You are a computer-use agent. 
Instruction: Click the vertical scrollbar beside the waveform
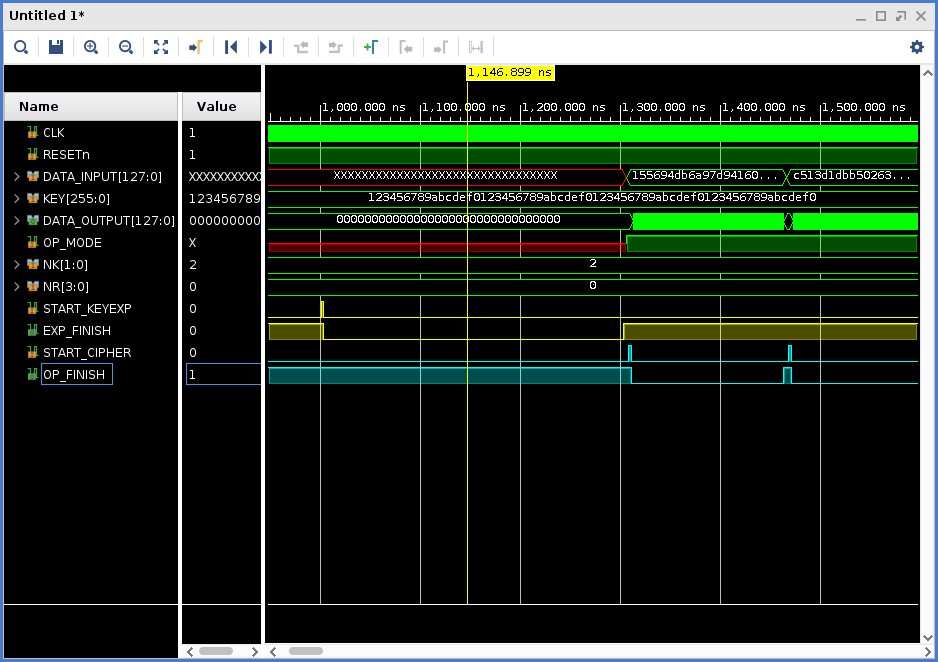point(928,350)
